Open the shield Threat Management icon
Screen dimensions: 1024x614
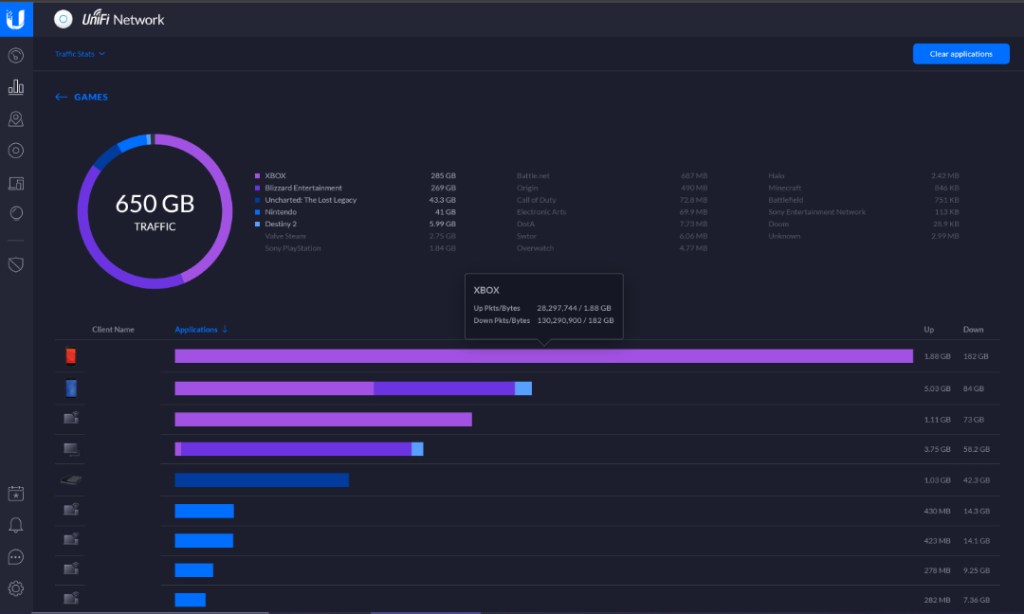(15, 264)
